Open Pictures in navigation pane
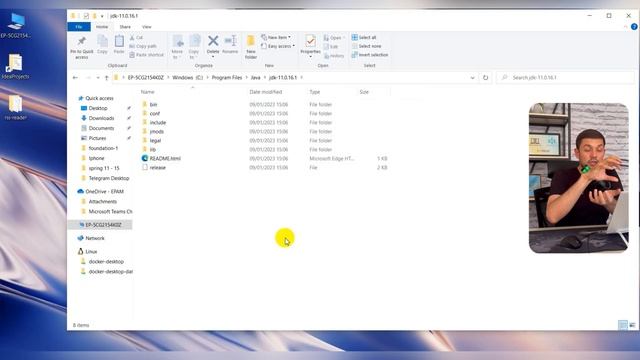Screen dimensions: 640x360 pos(97,138)
